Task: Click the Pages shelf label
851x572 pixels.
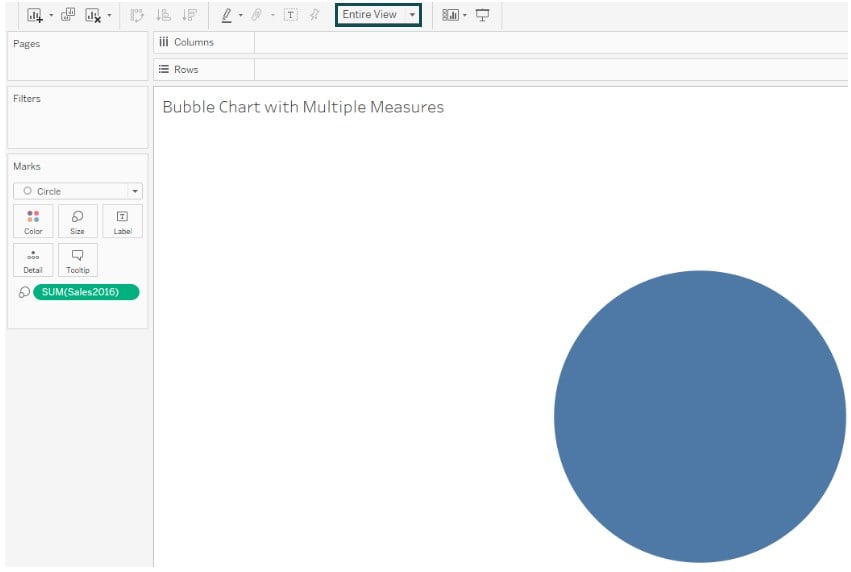Action: tap(27, 43)
